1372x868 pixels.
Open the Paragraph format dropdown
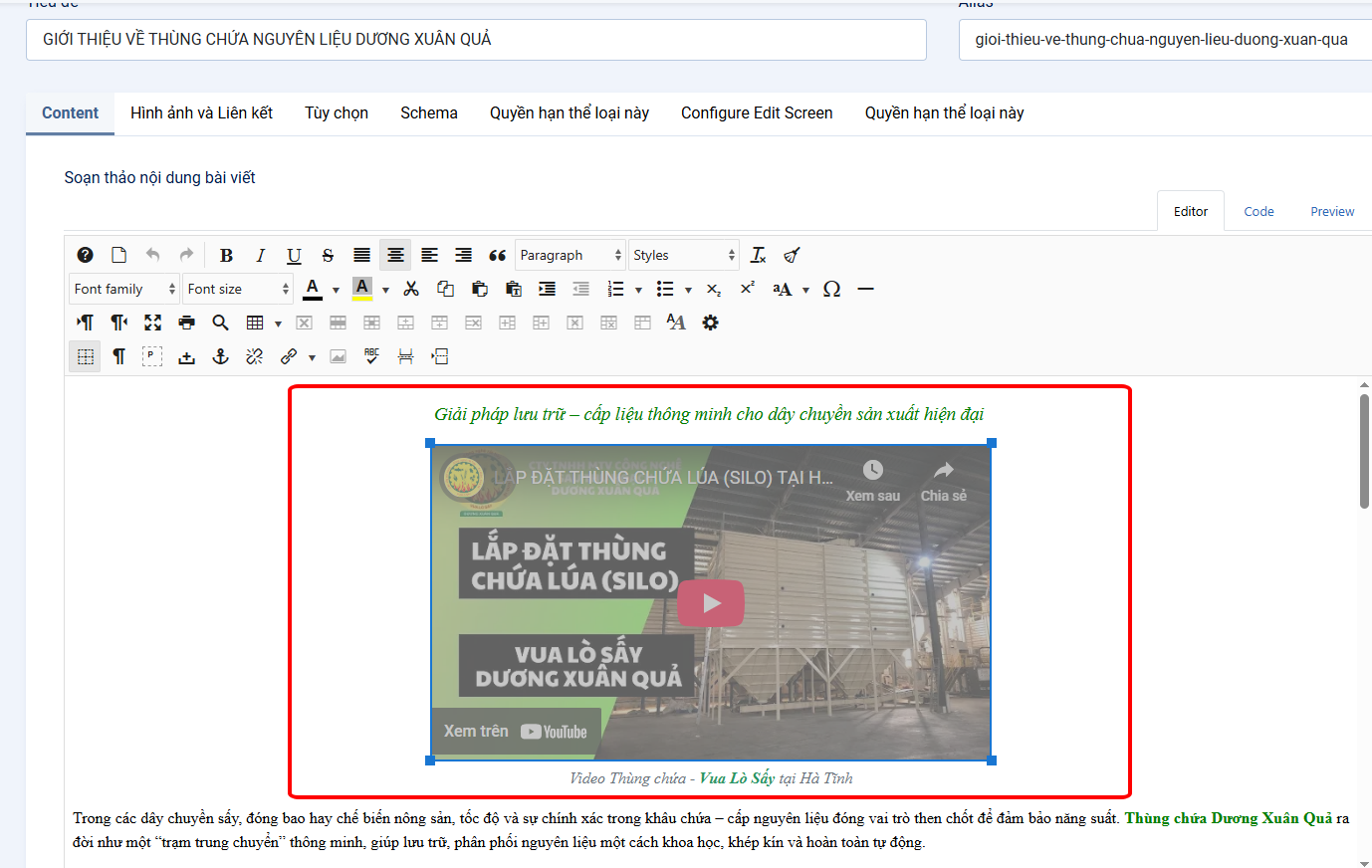(x=570, y=256)
